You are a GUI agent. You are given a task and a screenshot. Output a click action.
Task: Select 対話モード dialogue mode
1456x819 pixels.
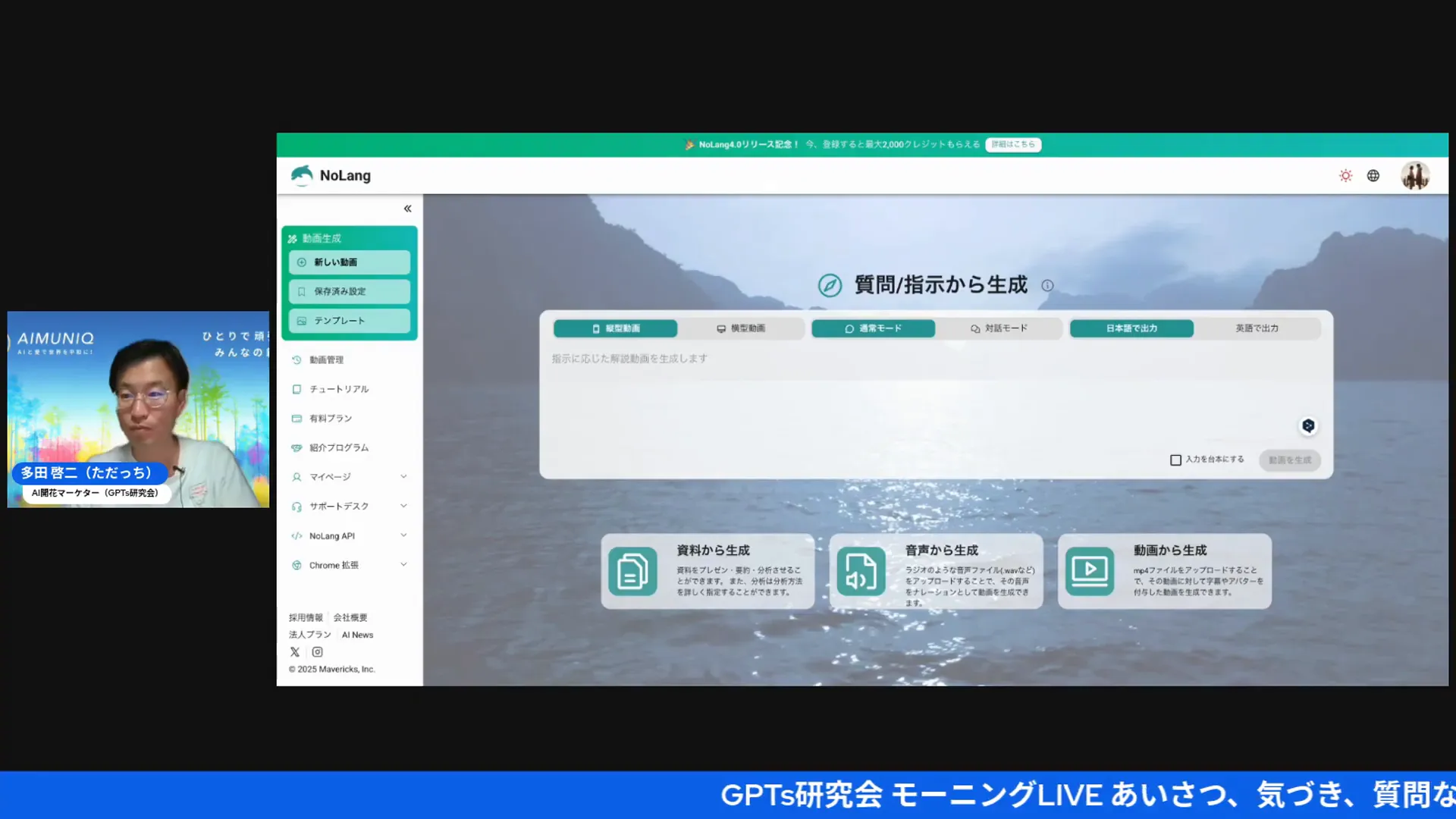(x=999, y=328)
